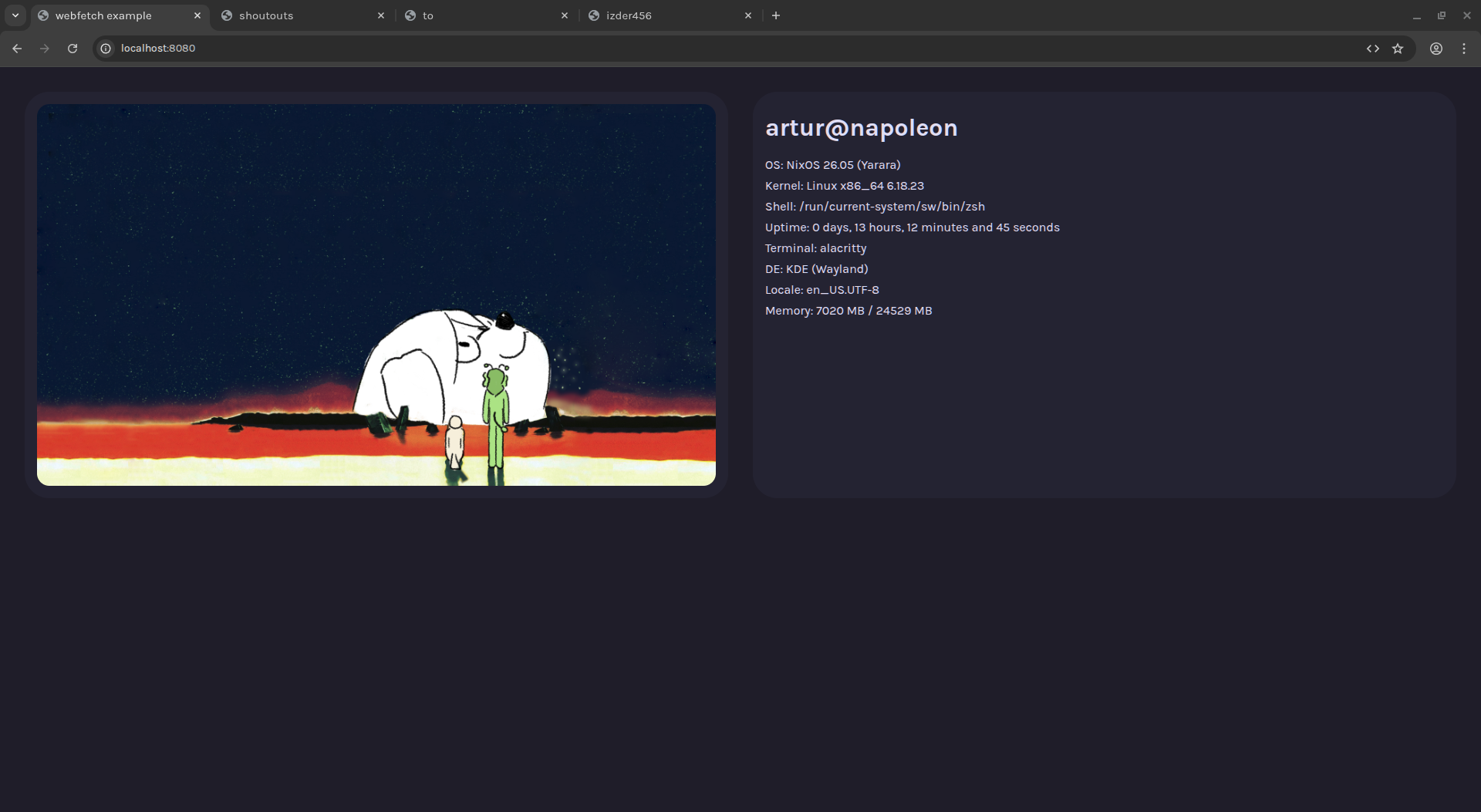Click the "Kernel: Linux x86_64 6.18.23" line
Viewport: 1481px width, 812px height.
tap(845, 186)
